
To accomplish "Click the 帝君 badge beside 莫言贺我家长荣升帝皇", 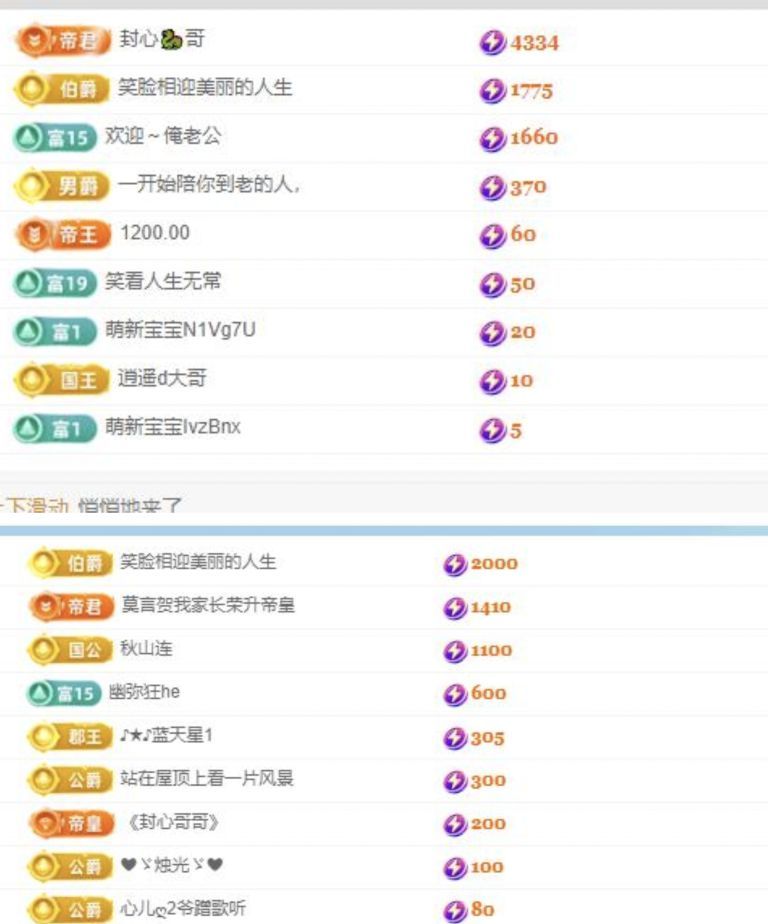I will click(x=71, y=606).
